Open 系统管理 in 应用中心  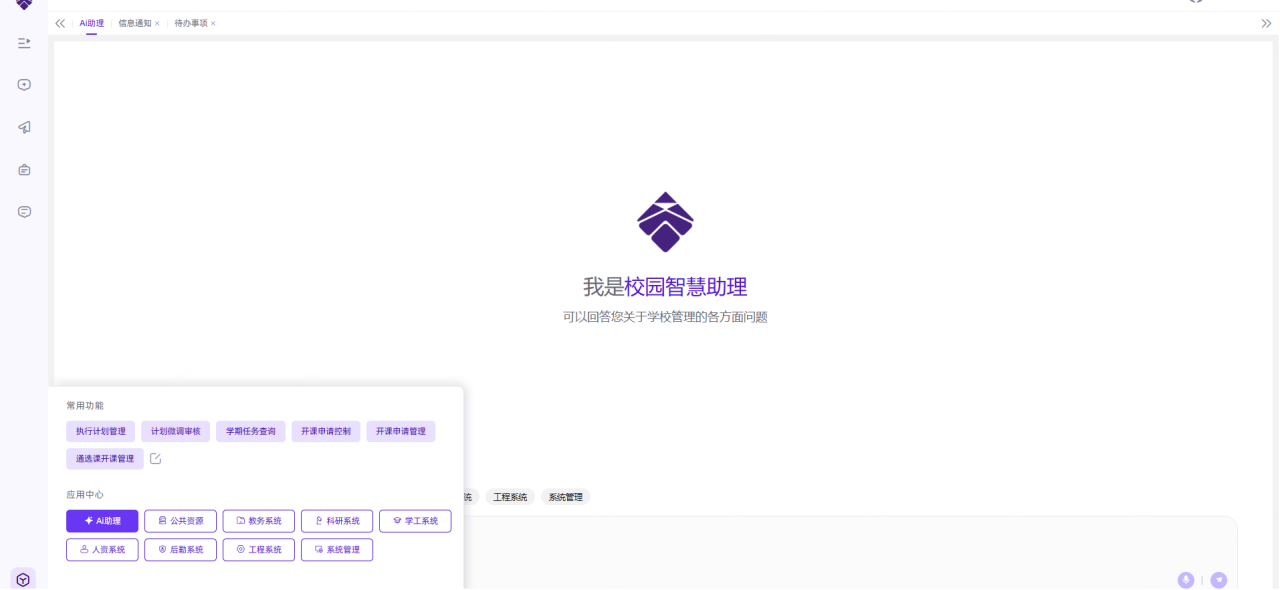click(337, 550)
